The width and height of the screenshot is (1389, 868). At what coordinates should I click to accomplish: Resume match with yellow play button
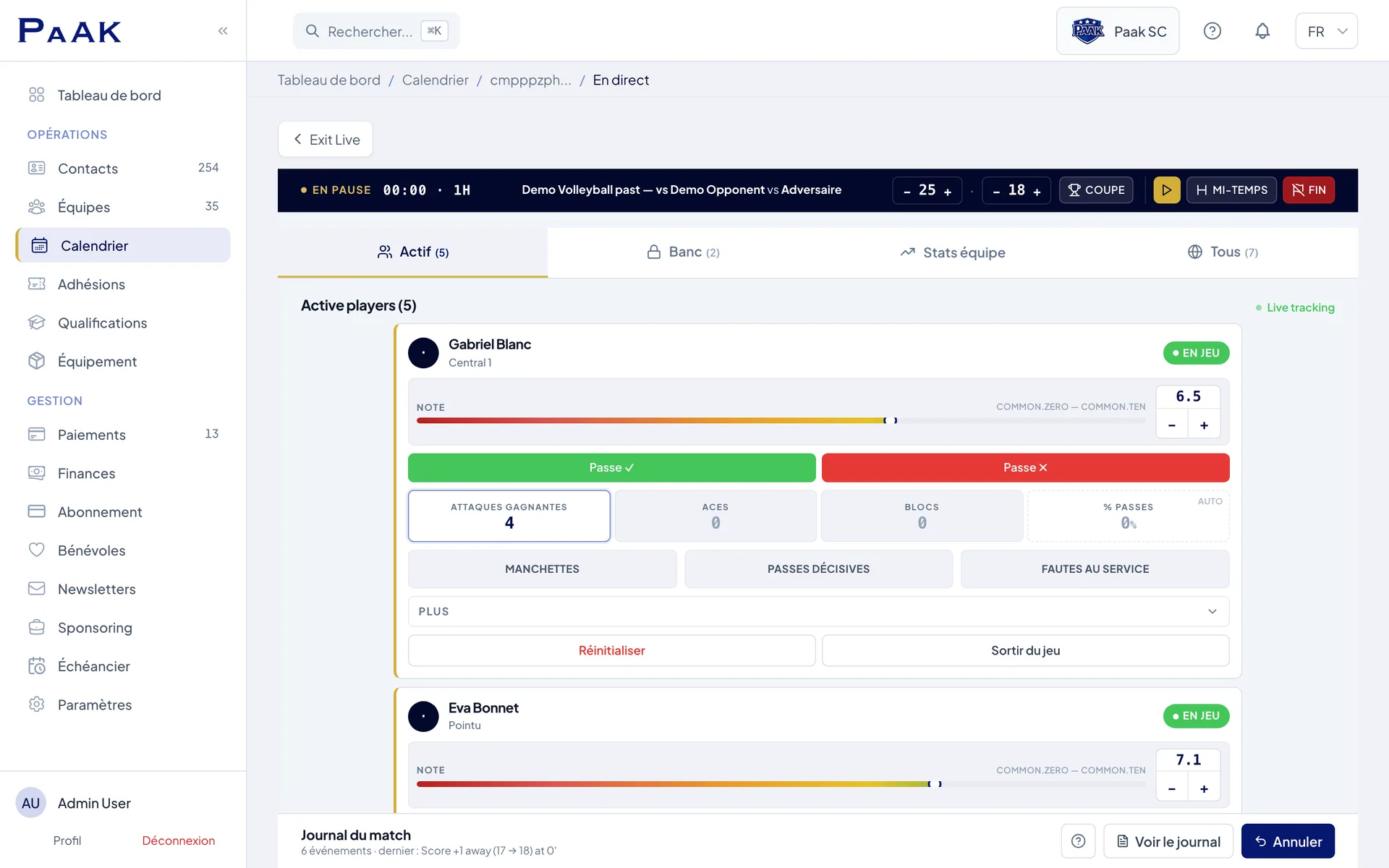point(1166,190)
